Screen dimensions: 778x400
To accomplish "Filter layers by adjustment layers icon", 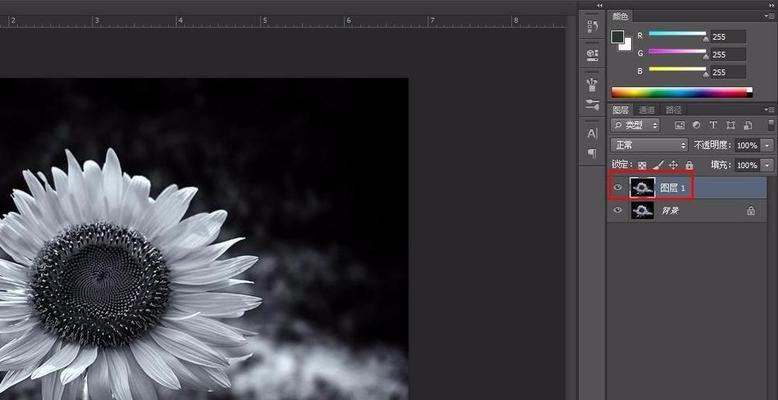I will 696,125.
